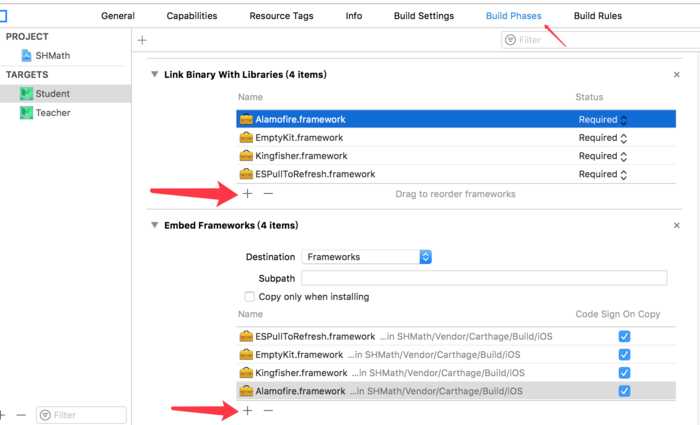Toggle Code Sign for ESPullToRefresh.framework
Screen dimensions: 700x425
coord(624,336)
